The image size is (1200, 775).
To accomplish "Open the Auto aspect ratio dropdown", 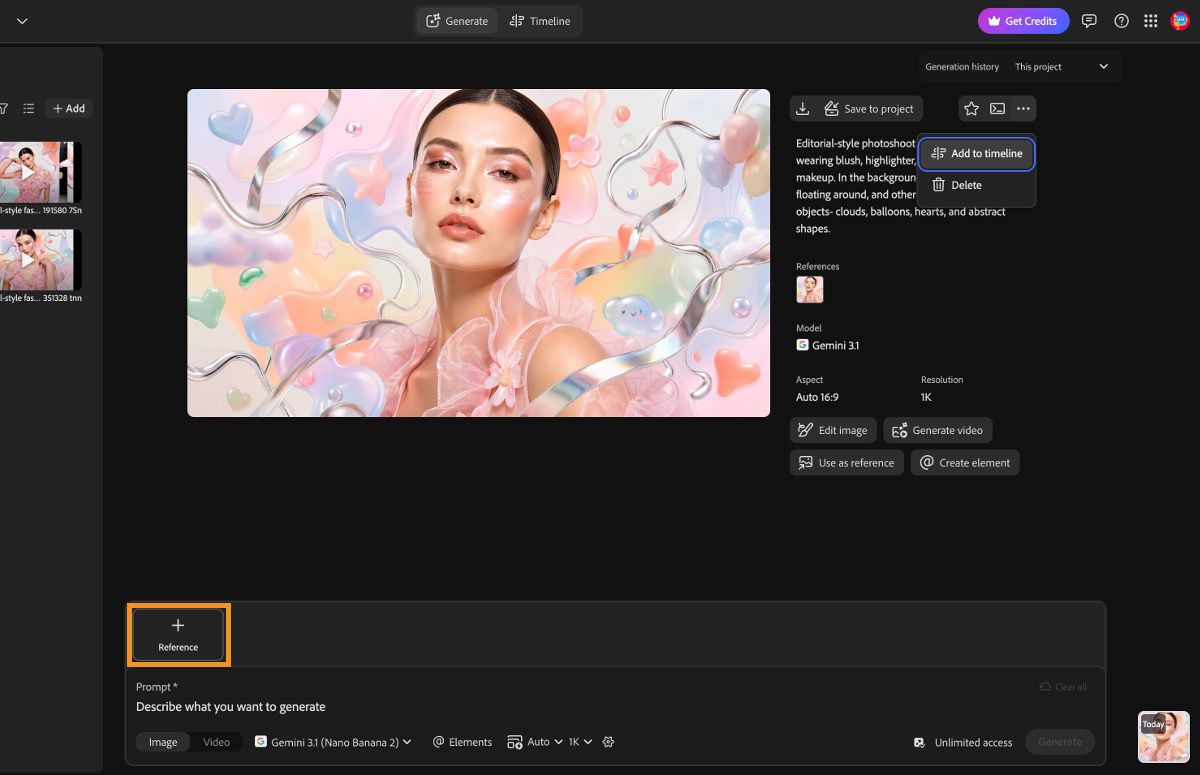I will coord(534,742).
